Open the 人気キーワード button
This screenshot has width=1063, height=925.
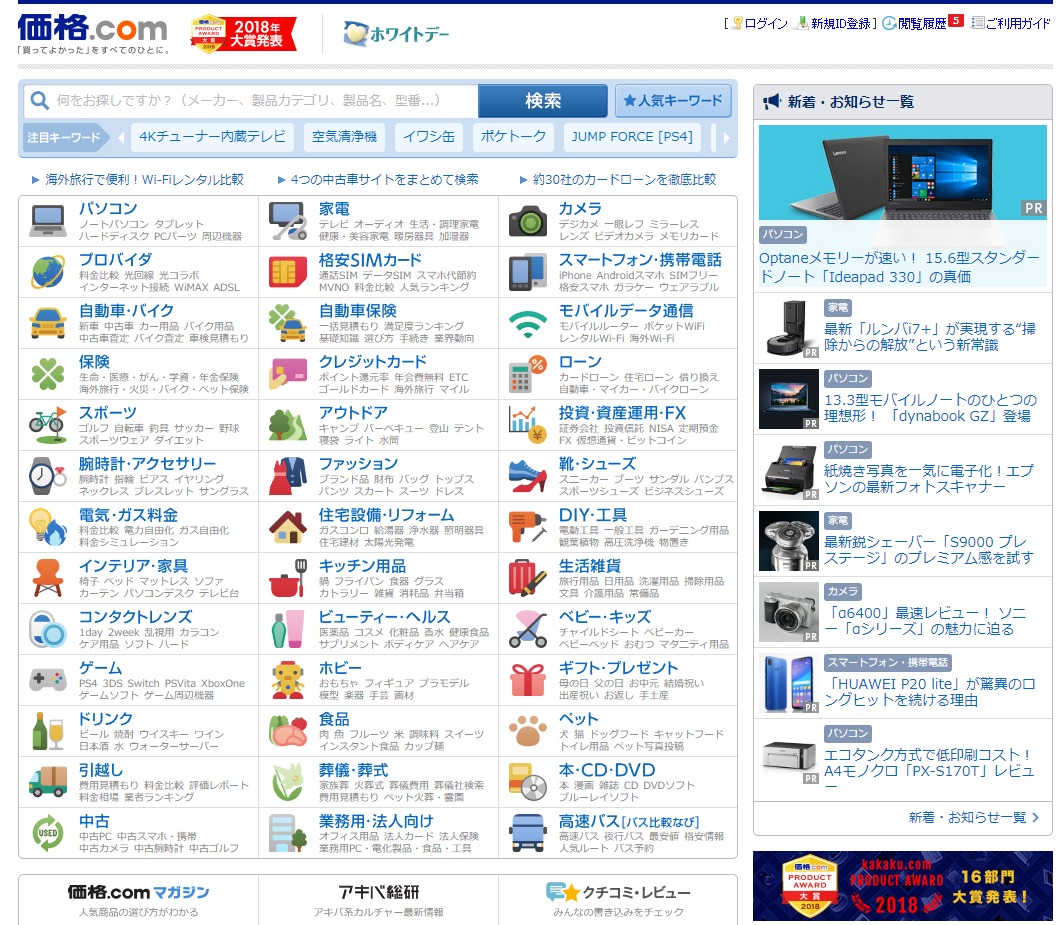(673, 101)
